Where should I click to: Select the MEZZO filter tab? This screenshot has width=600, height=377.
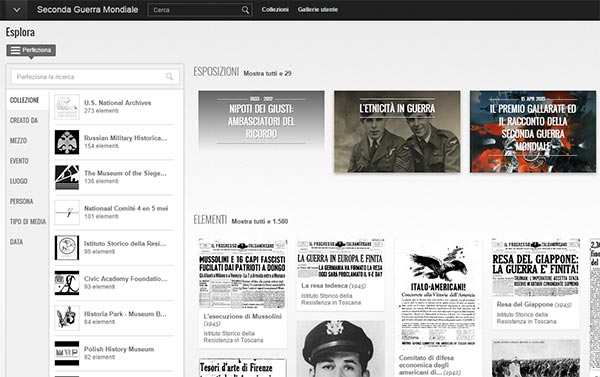[18, 140]
